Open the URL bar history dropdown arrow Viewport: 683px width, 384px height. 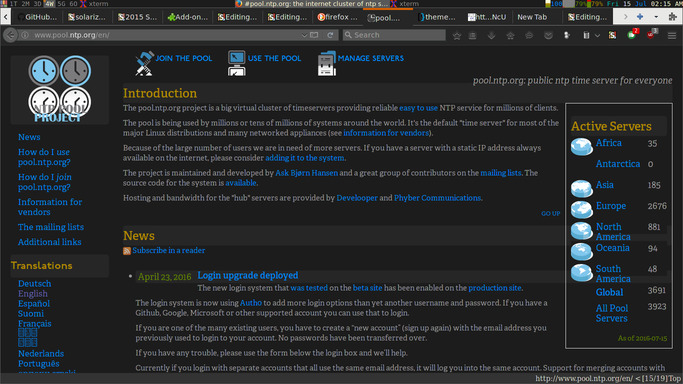[x=304, y=35]
